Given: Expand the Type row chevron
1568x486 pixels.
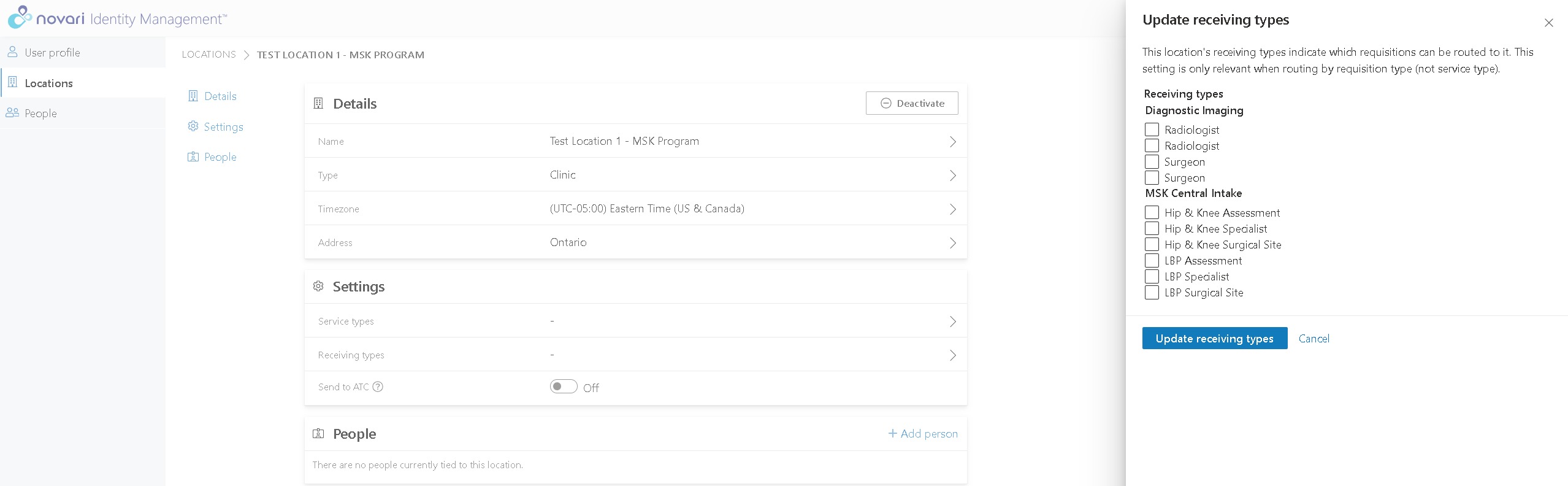Looking at the screenshot, I should (952, 175).
